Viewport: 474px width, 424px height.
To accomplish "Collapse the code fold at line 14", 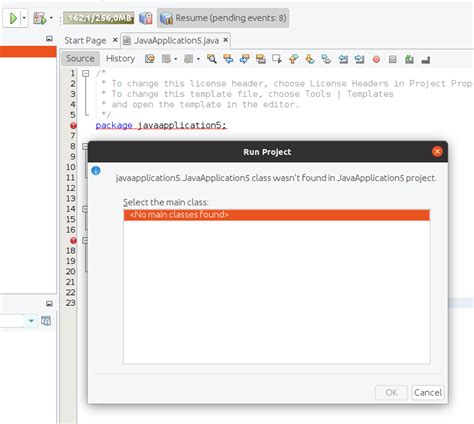I will (x=85, y=209).
